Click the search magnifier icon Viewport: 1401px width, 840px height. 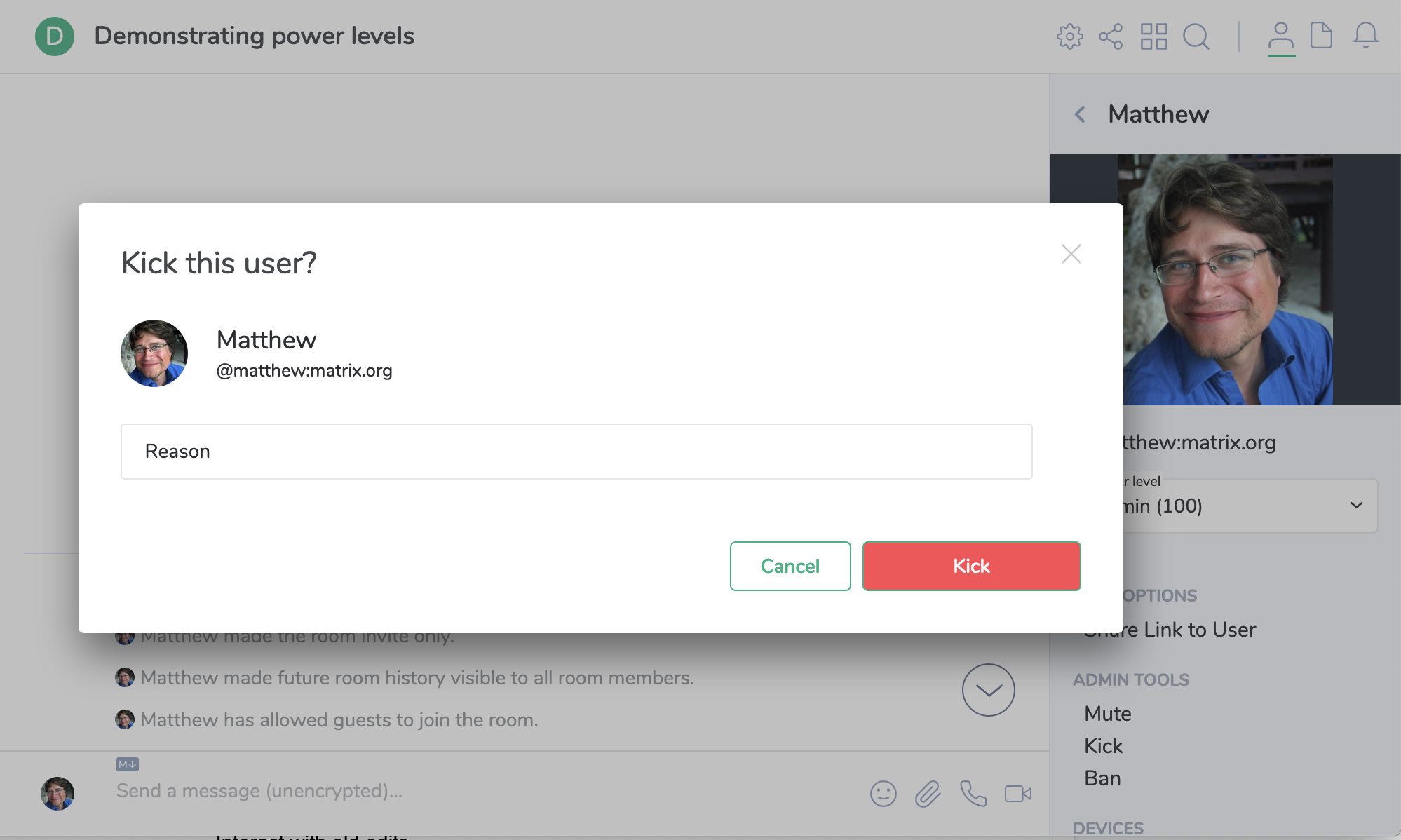pos(1196,36)
